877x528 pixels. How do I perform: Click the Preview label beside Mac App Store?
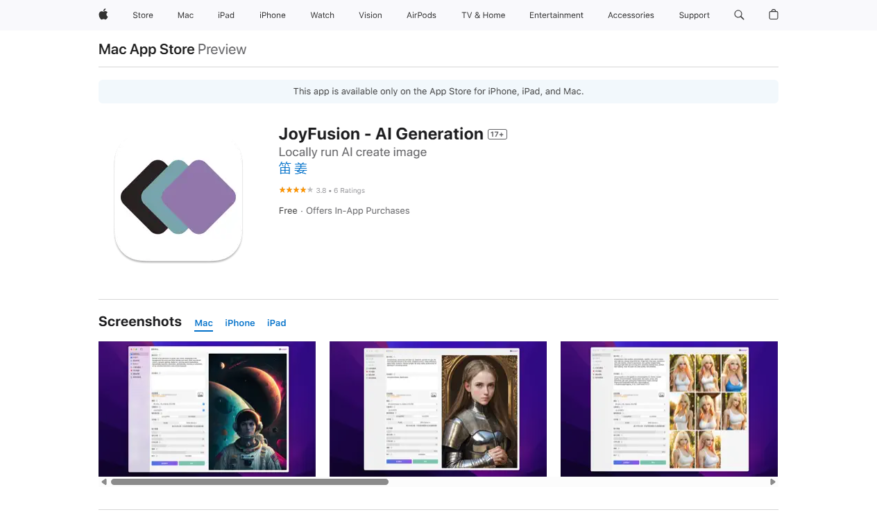pos(222,49)
